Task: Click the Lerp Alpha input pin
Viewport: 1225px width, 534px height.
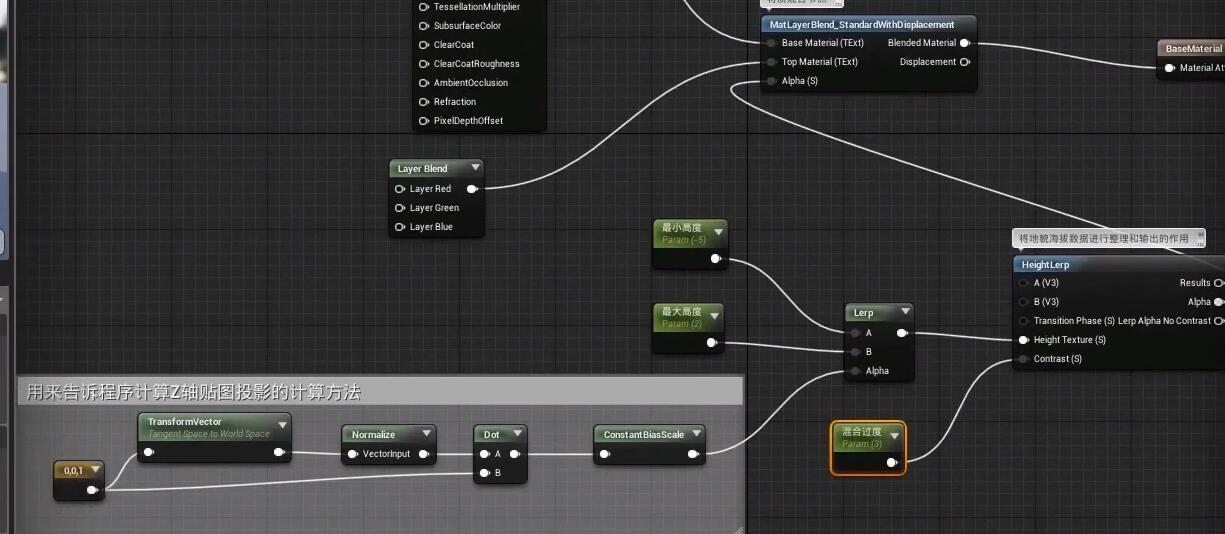Action: [855, 371]
